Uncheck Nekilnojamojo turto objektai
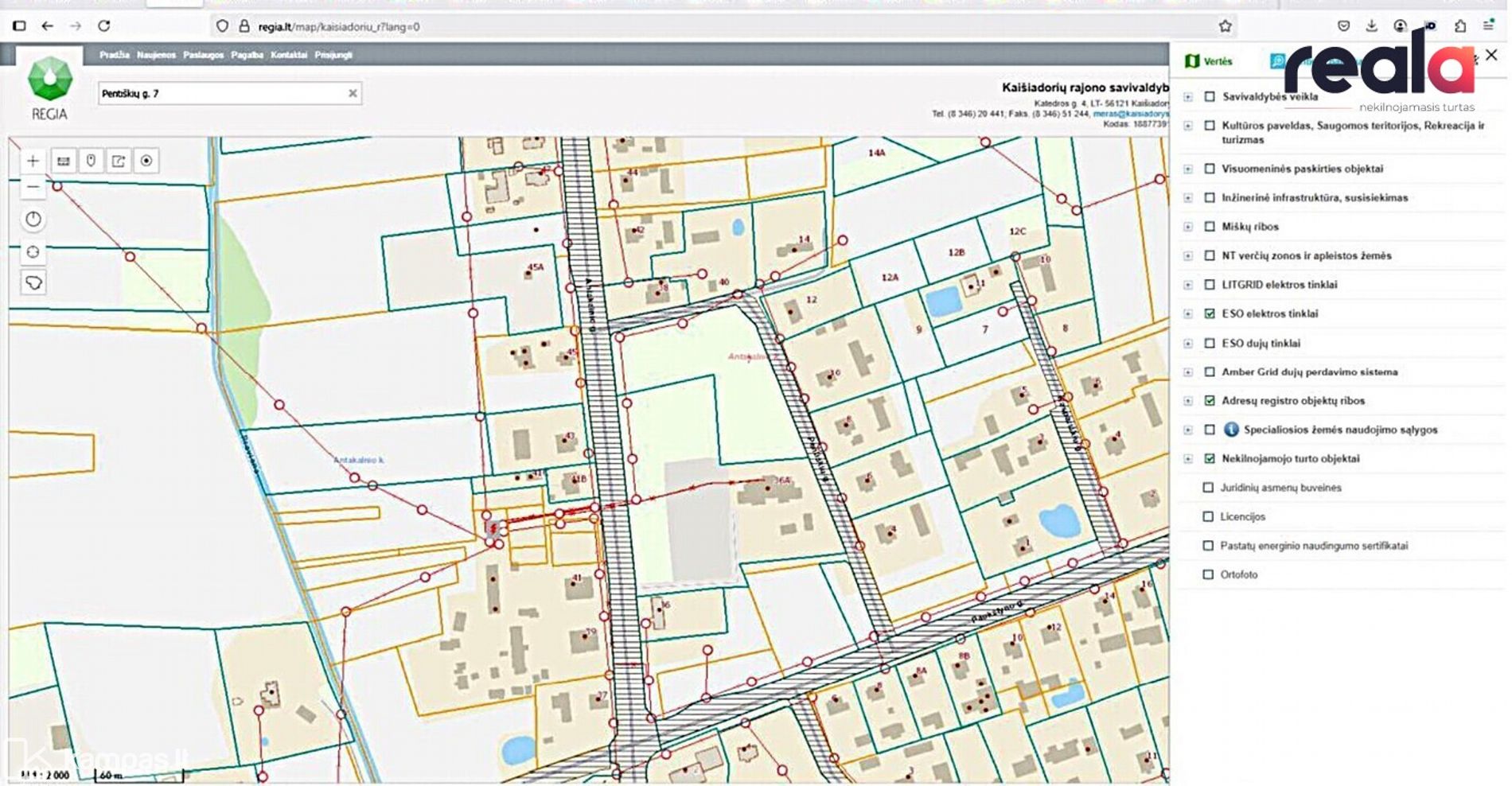 coord(1210,459)
